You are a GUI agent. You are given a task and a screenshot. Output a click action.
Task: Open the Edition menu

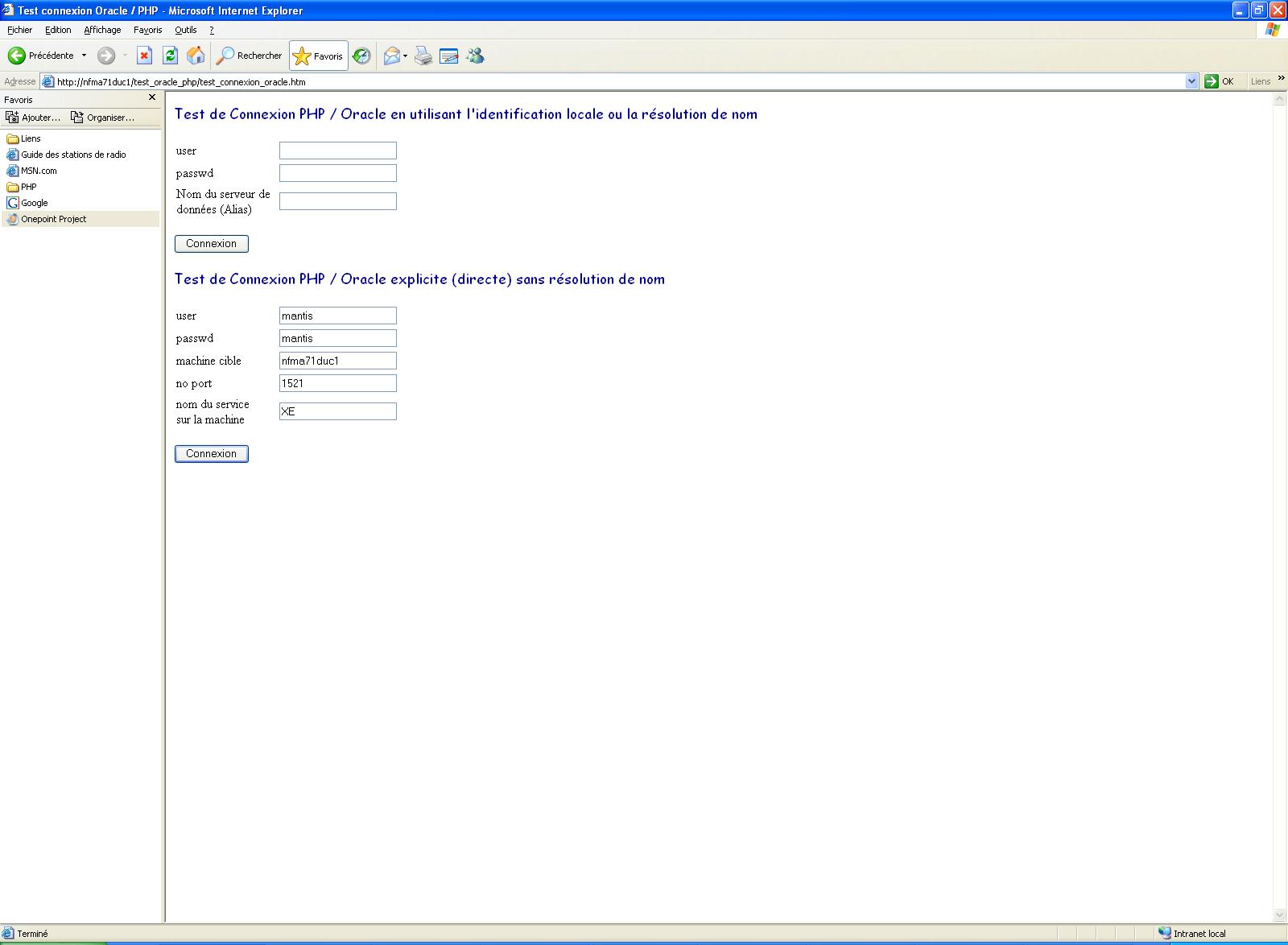coord(58,30)
